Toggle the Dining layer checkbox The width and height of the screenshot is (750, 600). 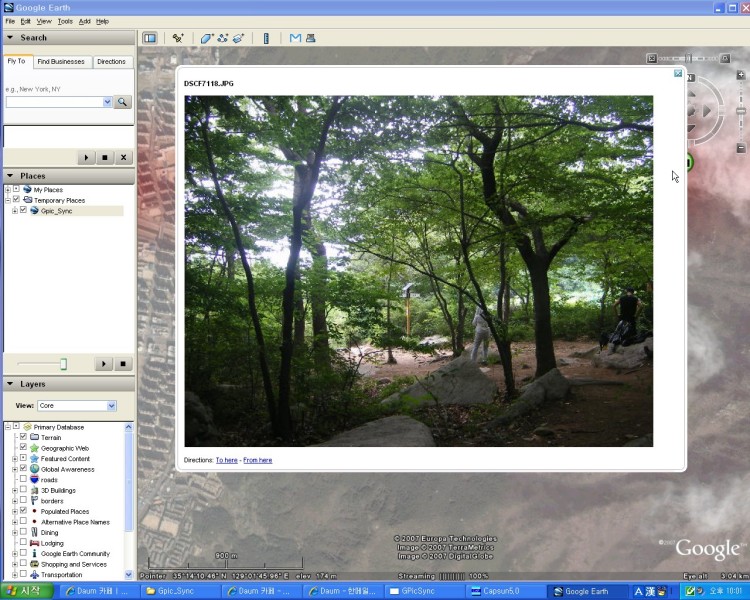point(23,532)
